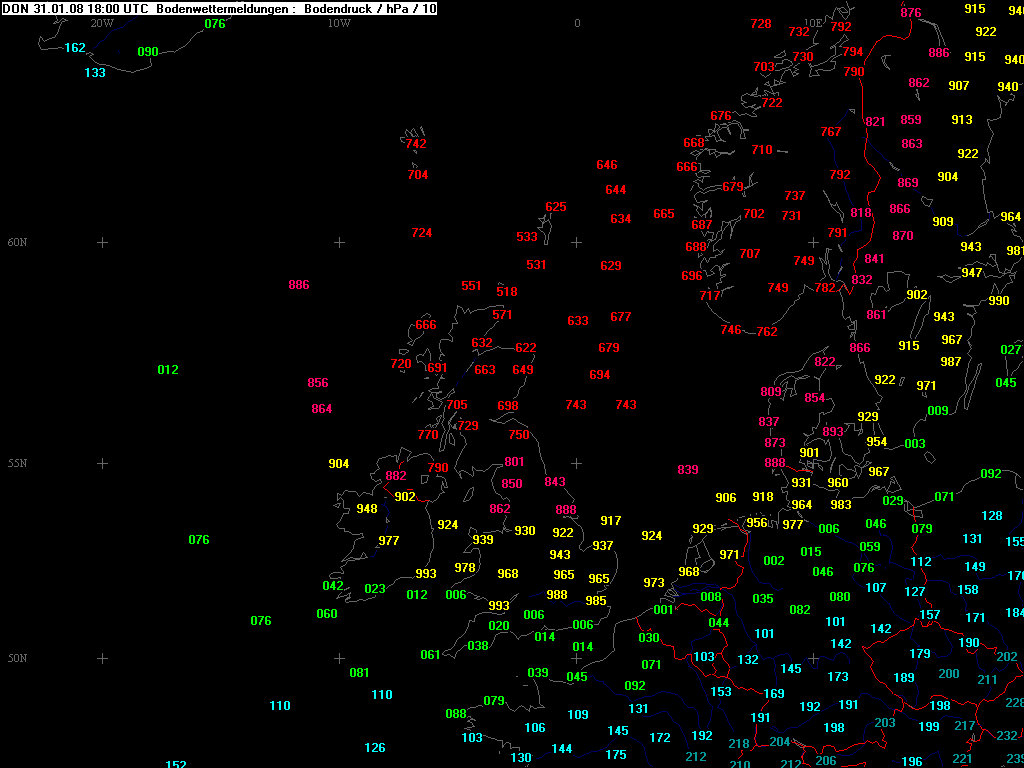Click the green 061 station value
1024x768 pixels.
point(430,655)
